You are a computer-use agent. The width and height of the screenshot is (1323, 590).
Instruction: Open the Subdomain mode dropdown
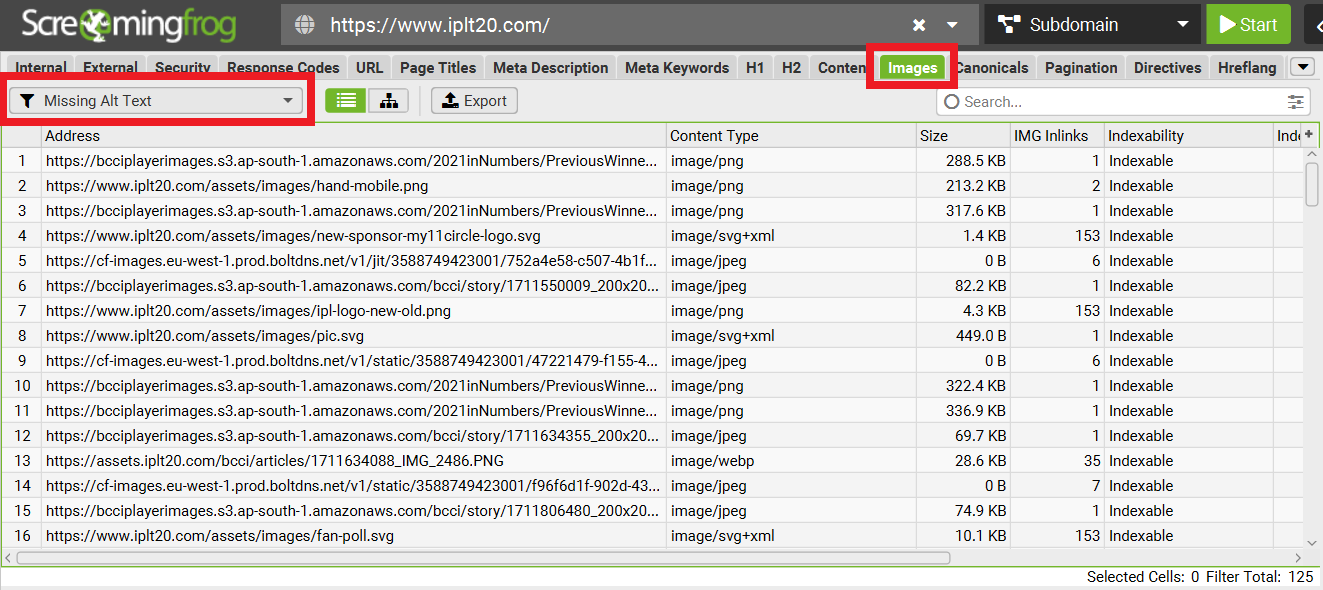pyautogui.click(x=1091, y=25)
